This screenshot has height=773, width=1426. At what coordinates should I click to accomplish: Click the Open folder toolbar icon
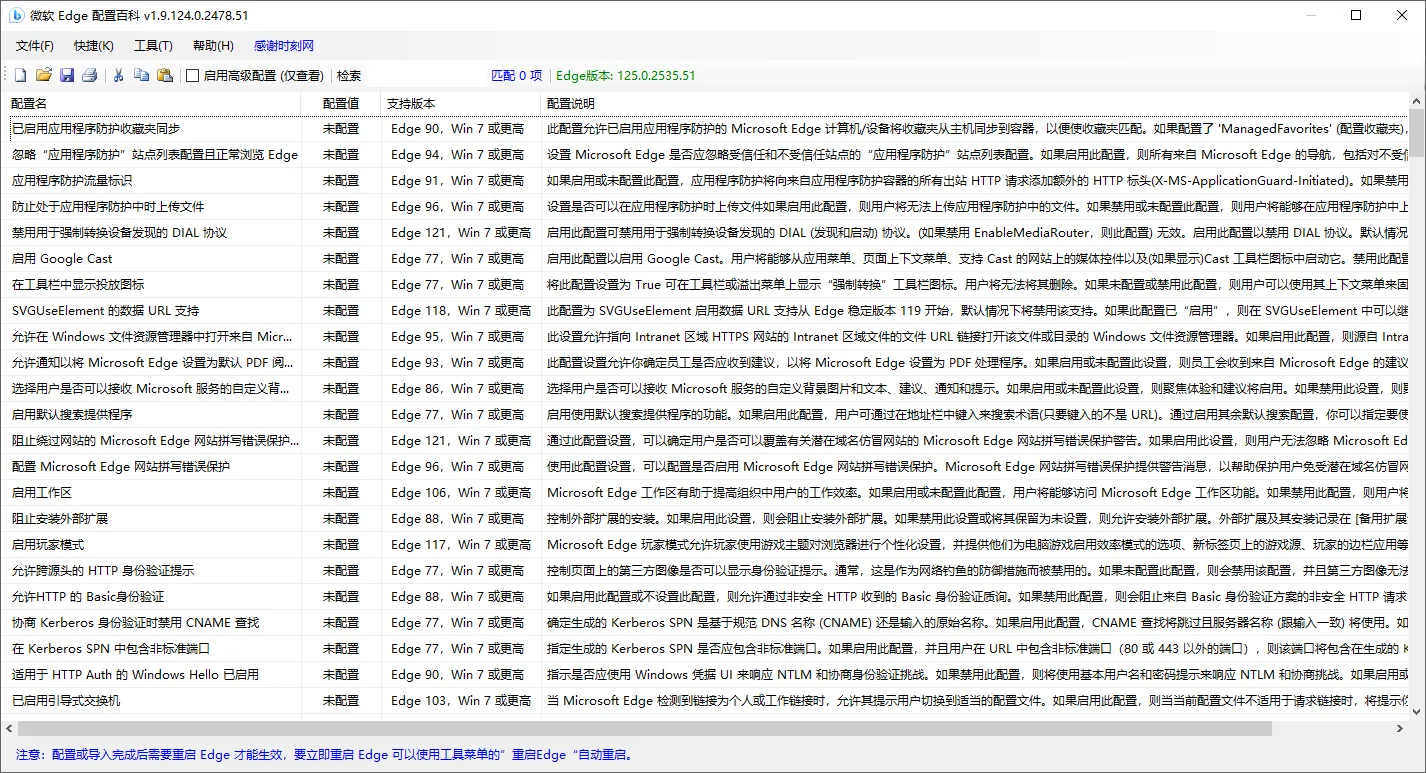pos(44,76)
